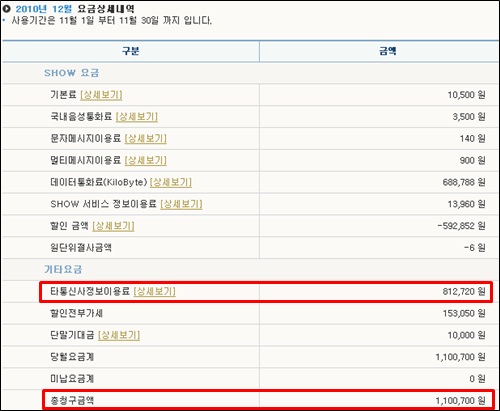Click the 미납요금계 row label
The image size is (500, 411).
click(72, 379)
